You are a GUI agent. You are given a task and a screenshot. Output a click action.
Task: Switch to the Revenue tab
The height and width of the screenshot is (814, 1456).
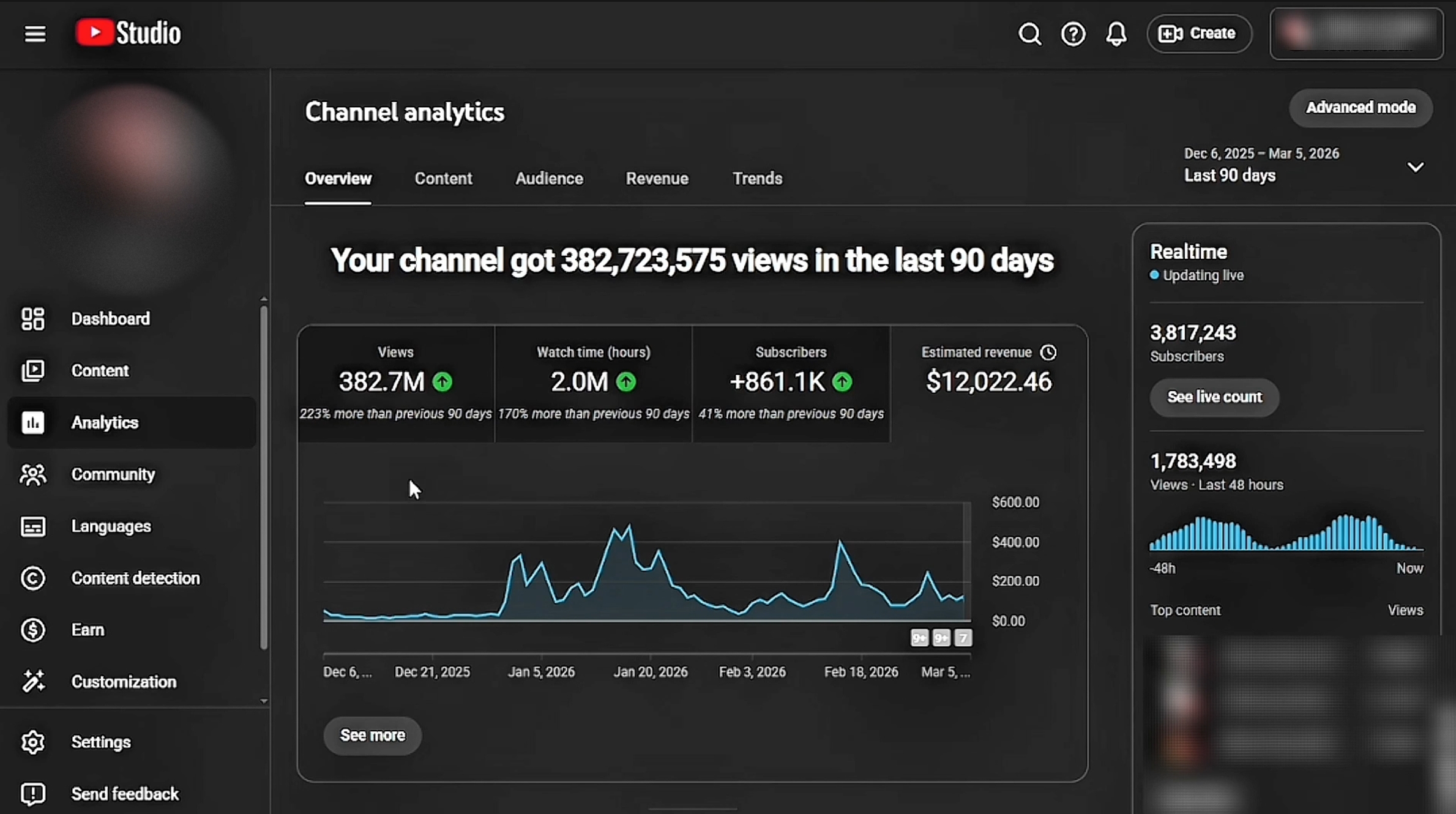tap(657, 179)
